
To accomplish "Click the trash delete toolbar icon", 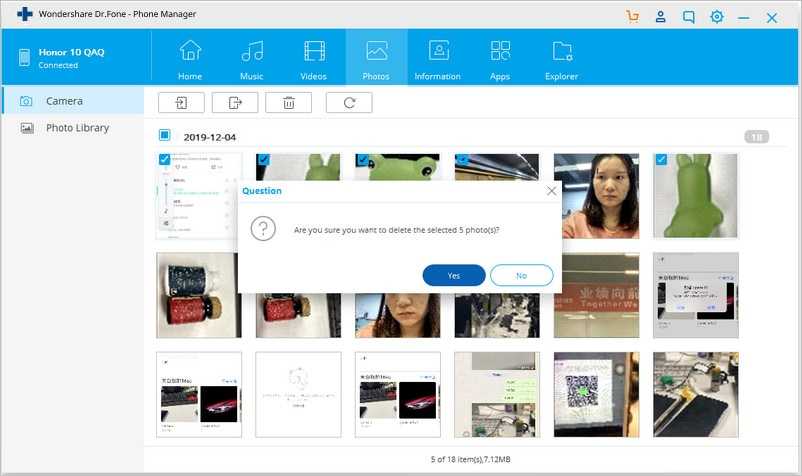I will [x=288, y=102].
